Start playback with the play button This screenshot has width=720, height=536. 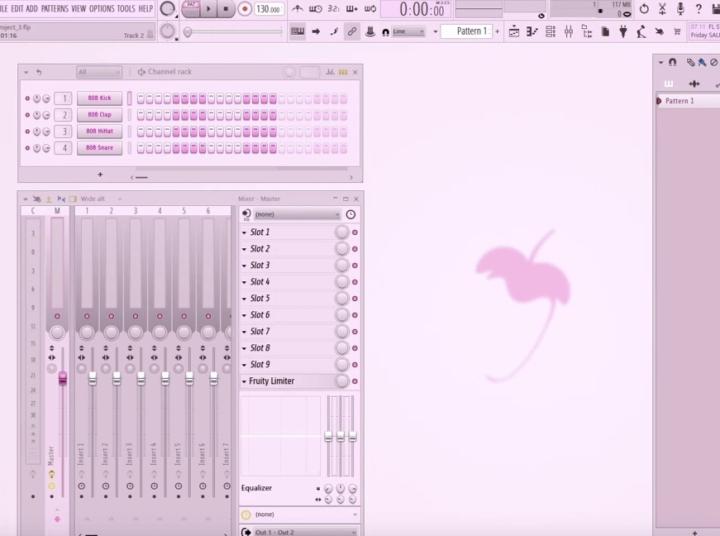[208, 9]
